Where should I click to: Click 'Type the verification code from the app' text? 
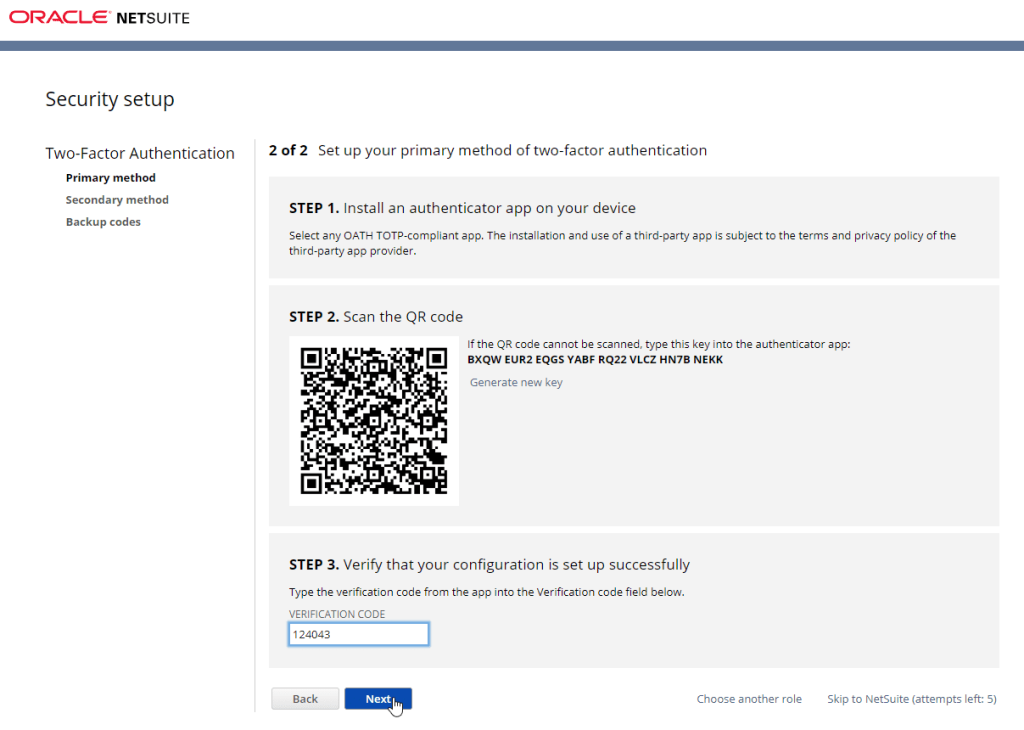[487, 592]
